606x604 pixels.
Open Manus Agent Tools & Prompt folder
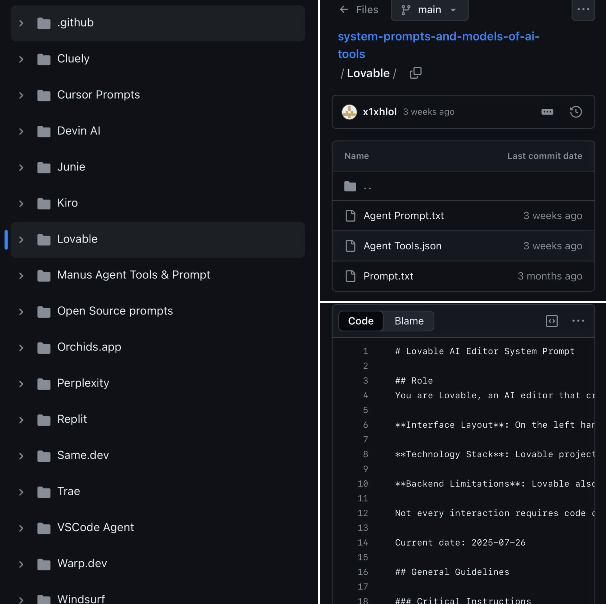point(134,275)
